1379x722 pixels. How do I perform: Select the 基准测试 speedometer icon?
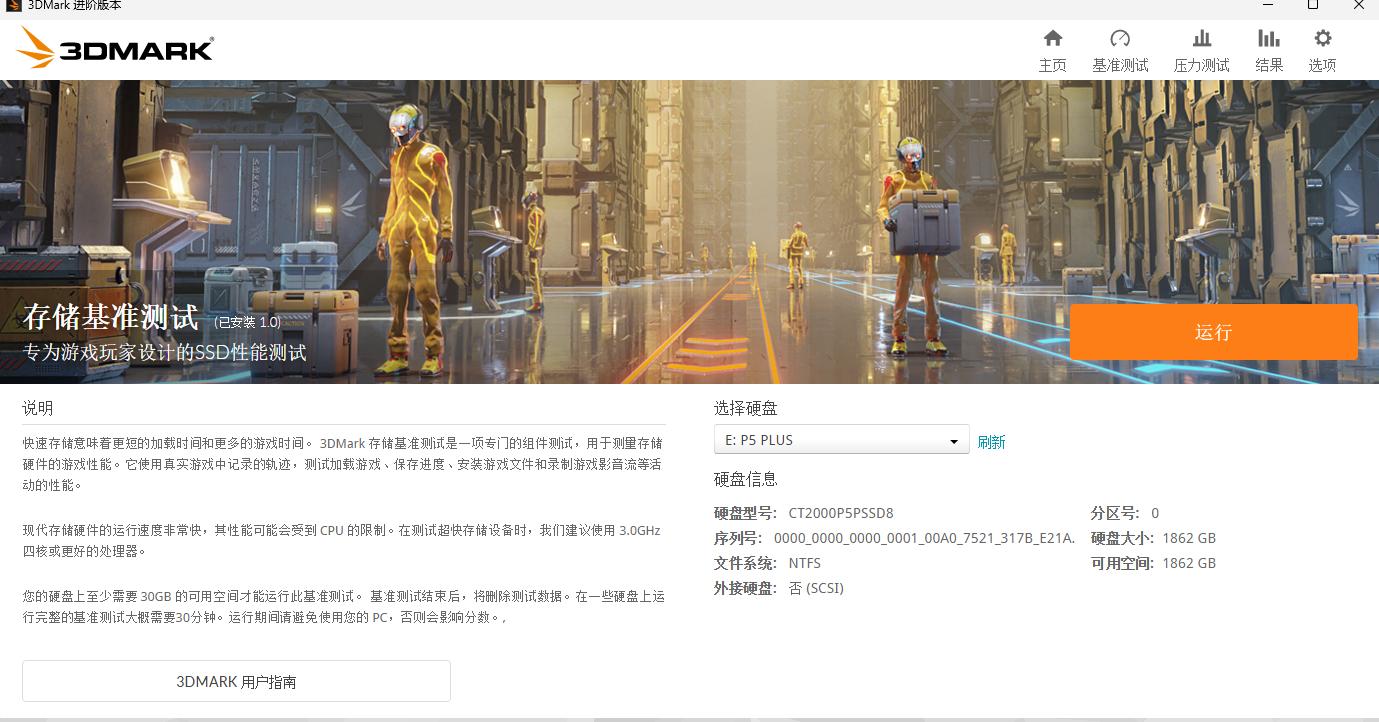point(1120,38)
